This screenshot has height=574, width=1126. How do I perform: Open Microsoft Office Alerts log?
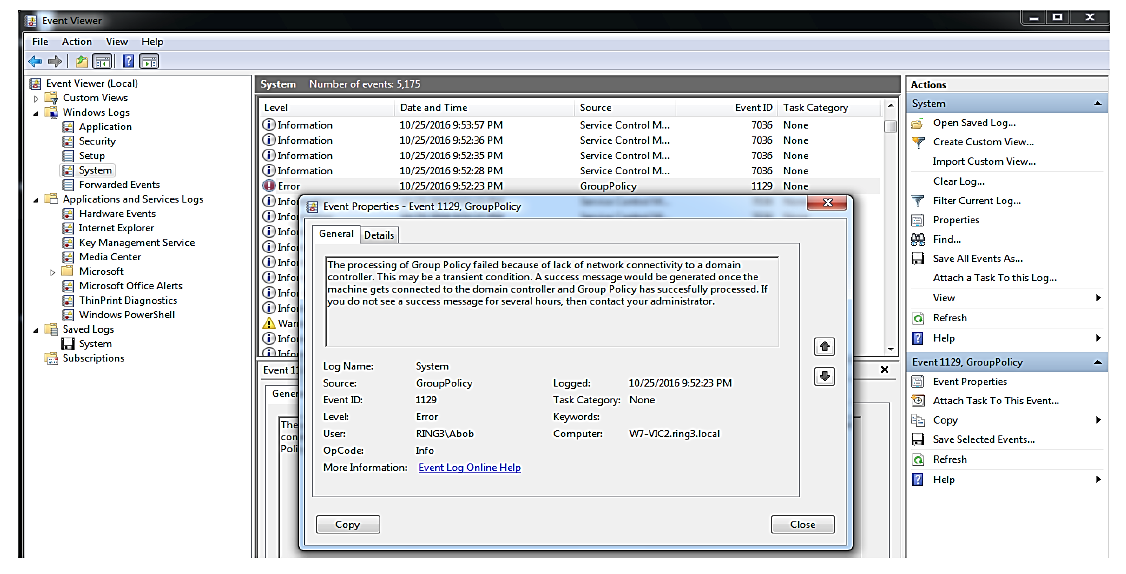coord(131,285)
